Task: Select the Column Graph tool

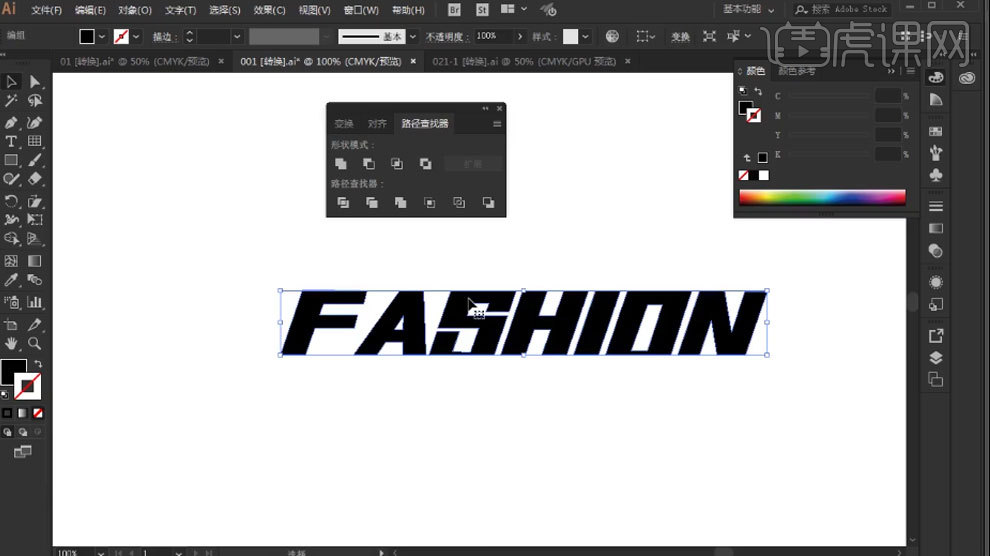Action: coord(35,302)
